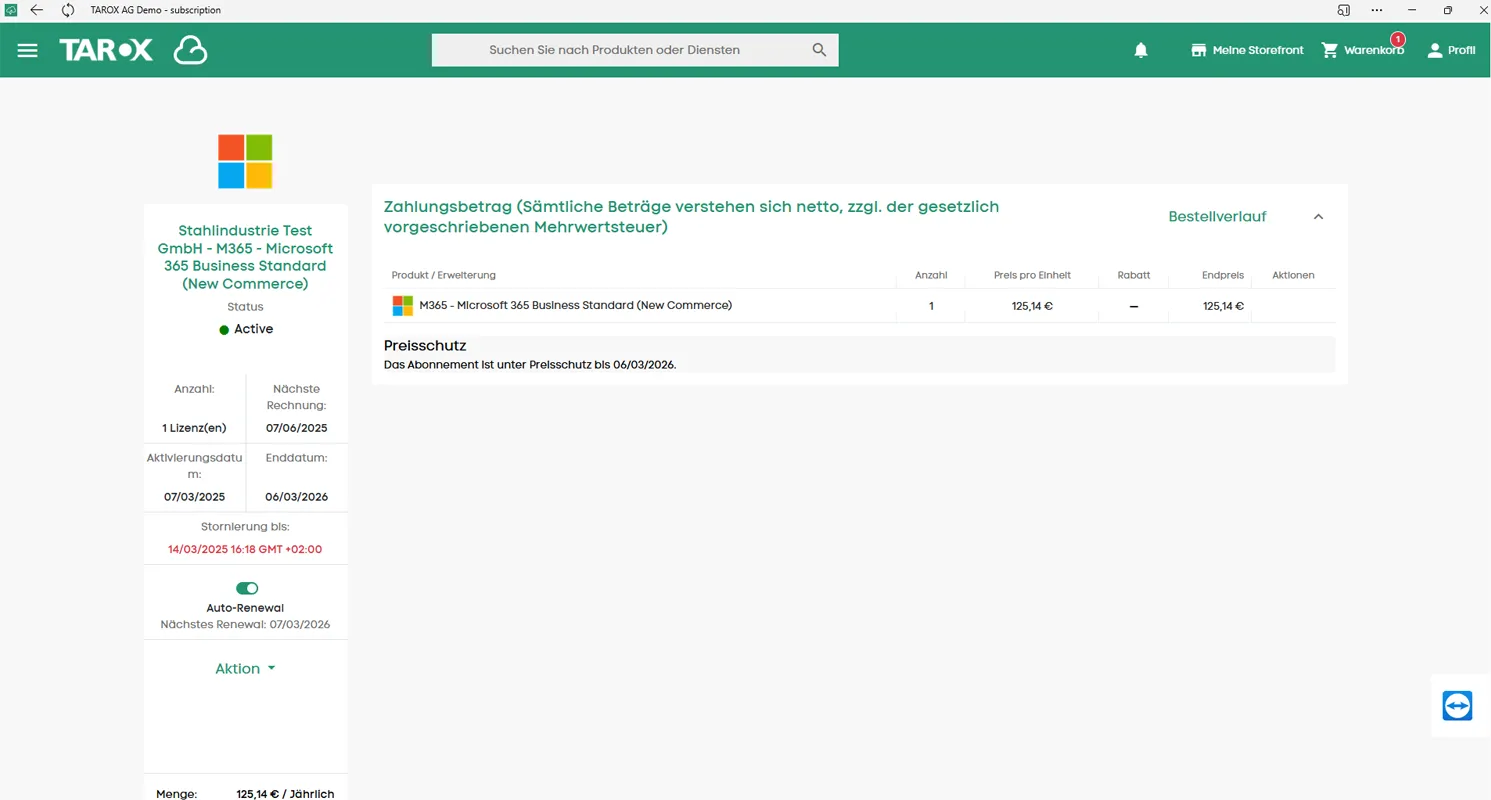Click the 125,14 € / Jährlich amount

(285, 794)
